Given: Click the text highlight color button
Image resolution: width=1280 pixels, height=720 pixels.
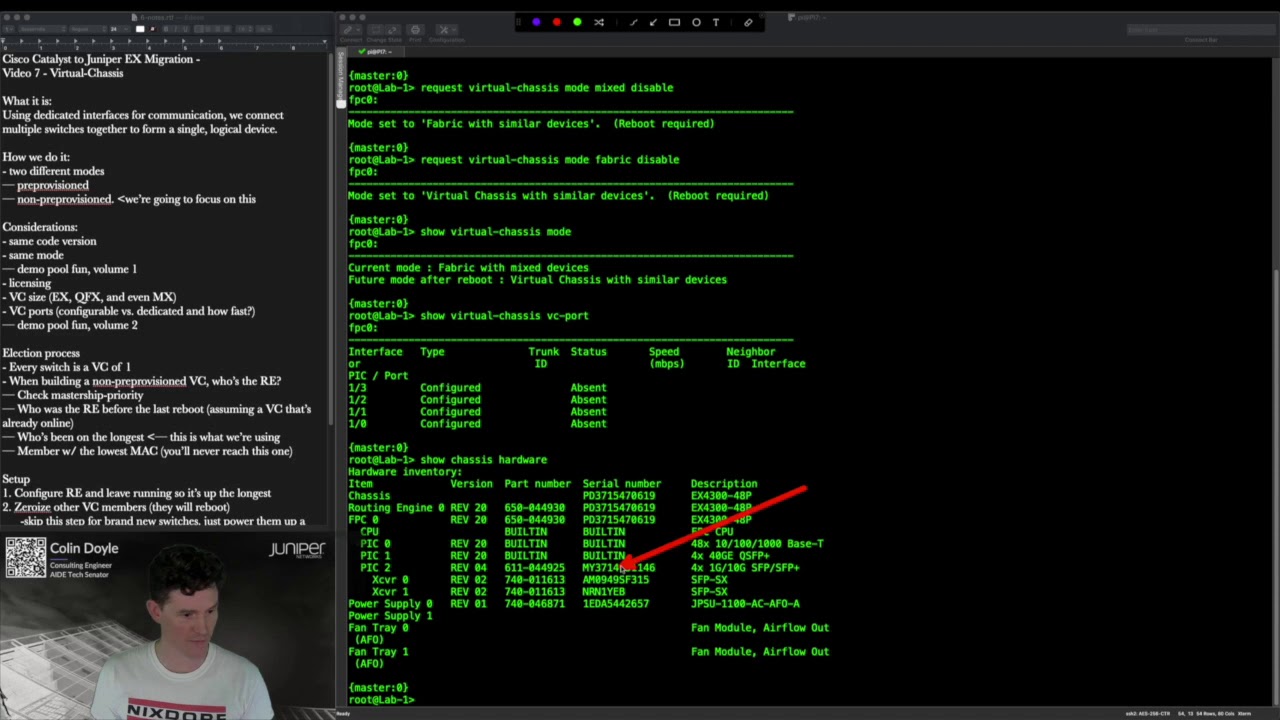Looking at the screenshot, I should point(153,29).
